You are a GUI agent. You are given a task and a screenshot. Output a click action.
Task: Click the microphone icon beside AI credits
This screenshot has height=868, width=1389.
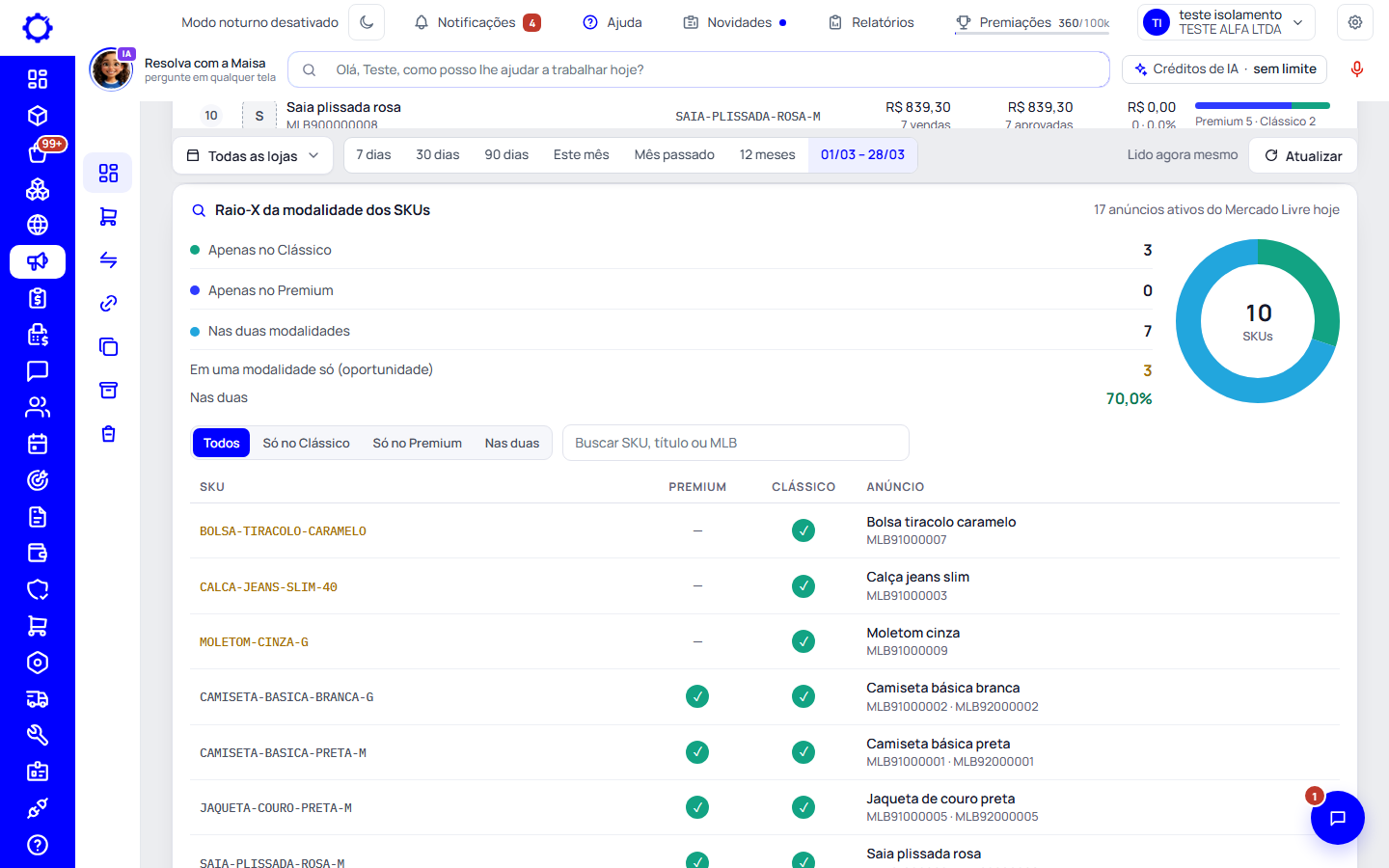tap(1357, 69)
